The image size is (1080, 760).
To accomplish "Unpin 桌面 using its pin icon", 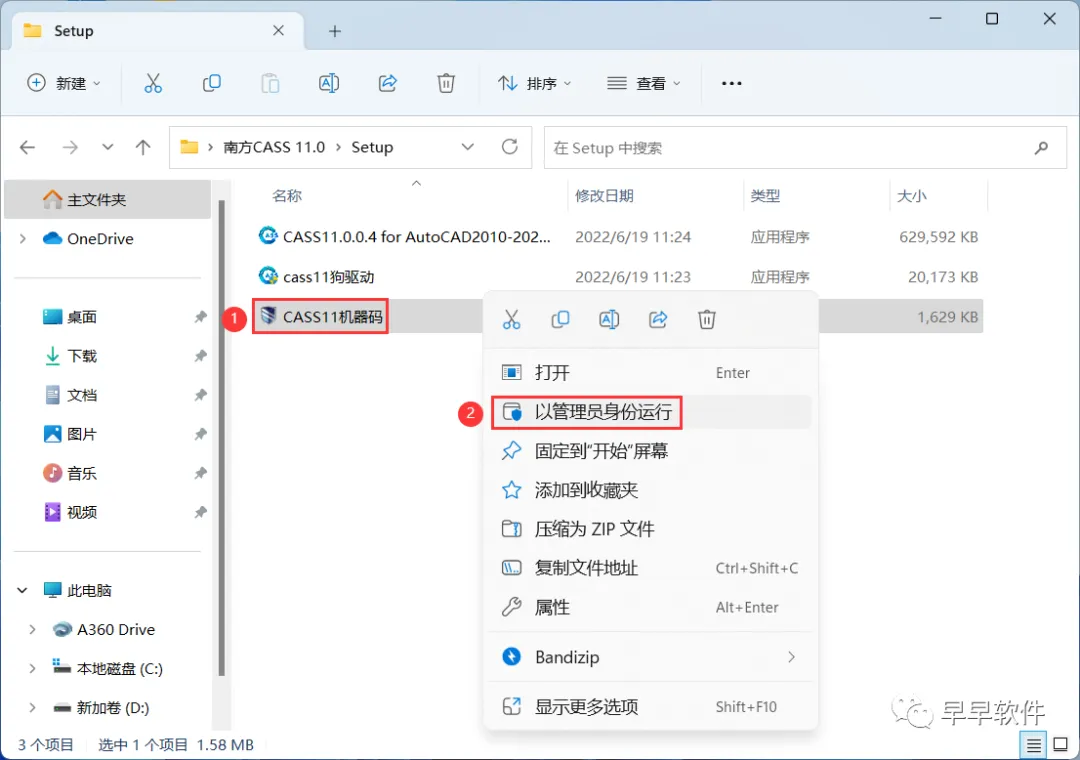I will (x=200, y=317).
